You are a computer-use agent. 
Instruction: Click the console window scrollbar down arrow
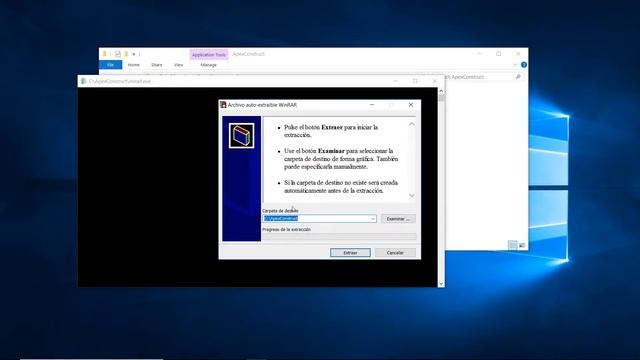[x=441, y=284]
